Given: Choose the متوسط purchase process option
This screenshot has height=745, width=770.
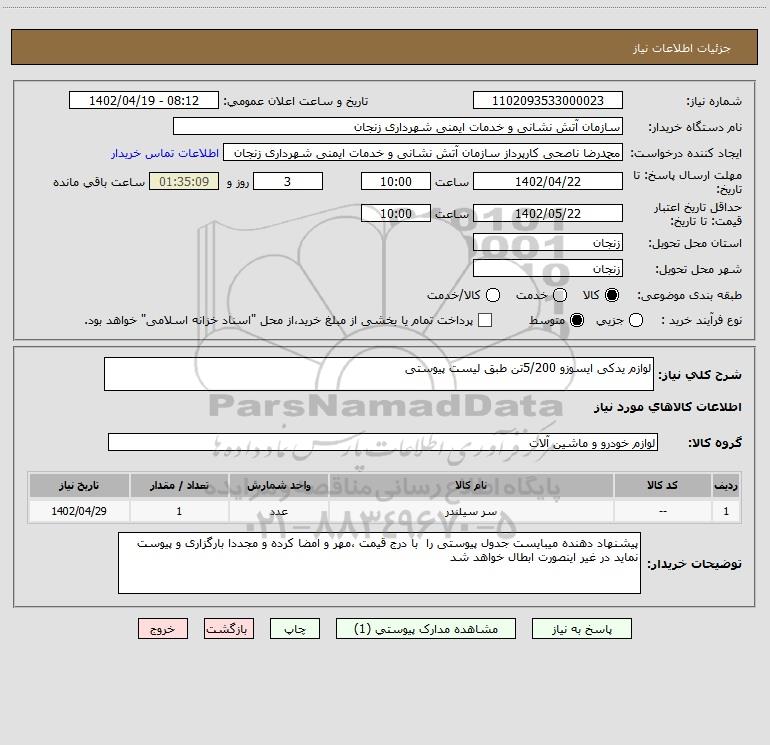Looking at the screenshot, I should (577, 320).
